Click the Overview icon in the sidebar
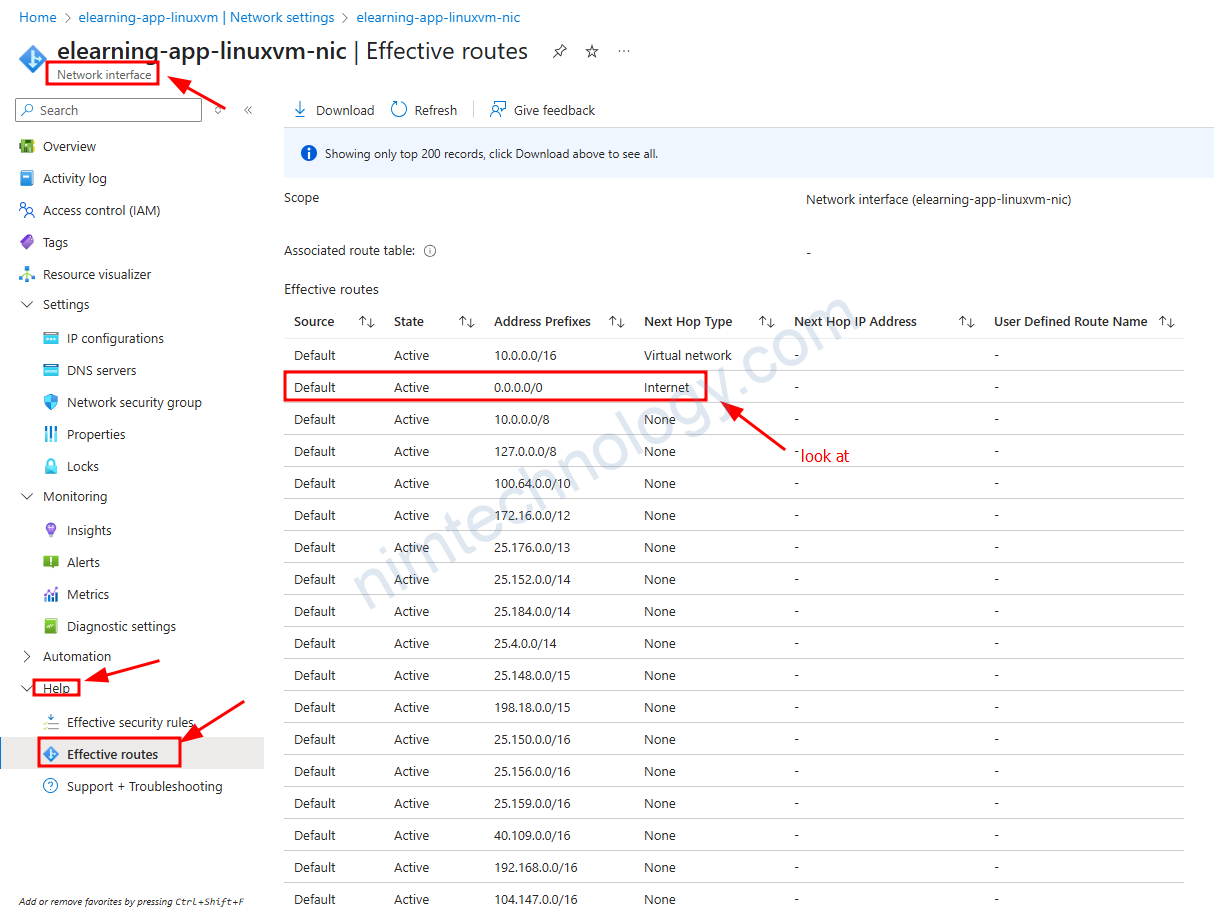This screenshot has width=1214, height=908. [x=27, y=146]
